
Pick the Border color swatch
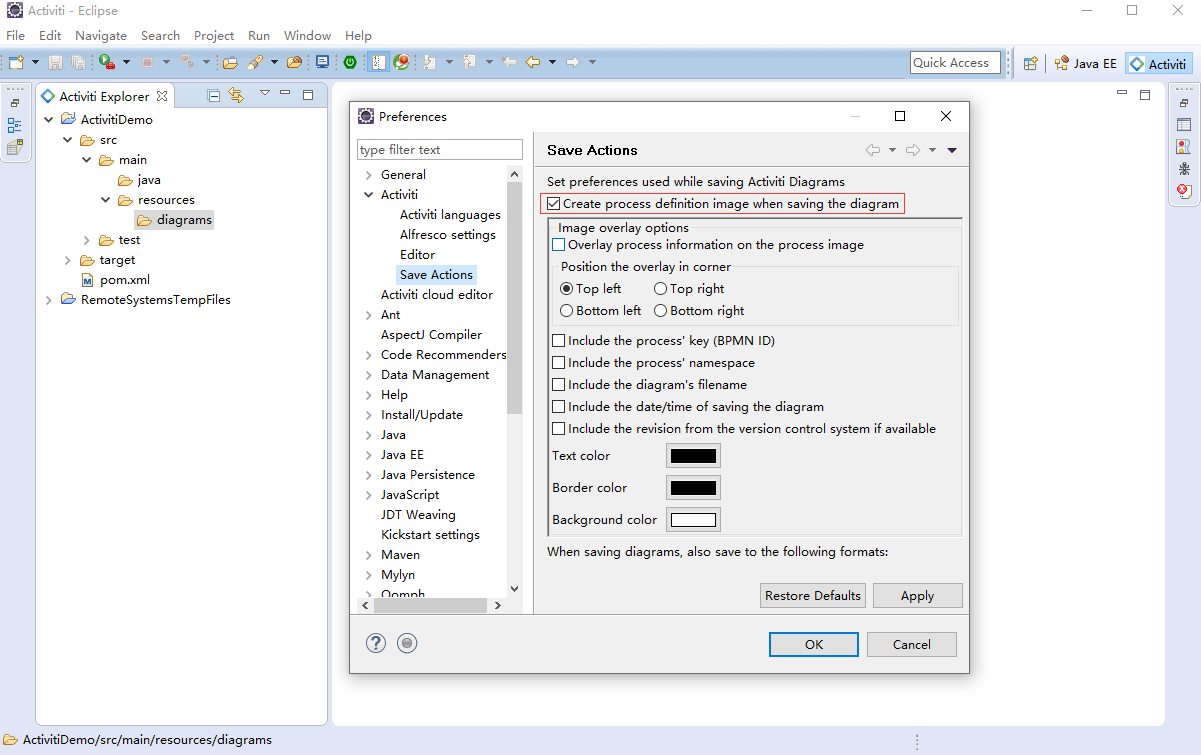(693, 488)
